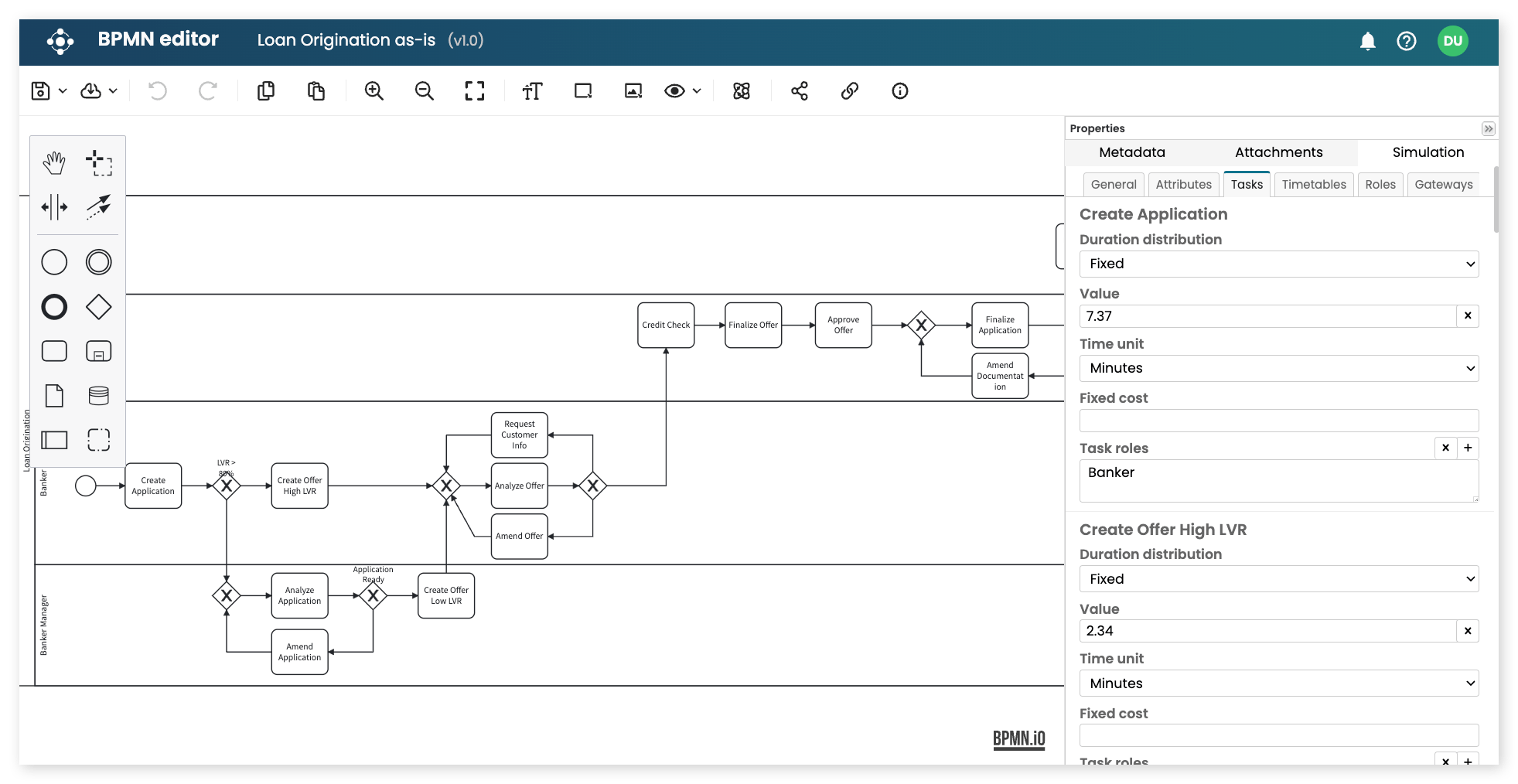Click the export/download cloud icon

pyautogui.click(x=91, y=91)
